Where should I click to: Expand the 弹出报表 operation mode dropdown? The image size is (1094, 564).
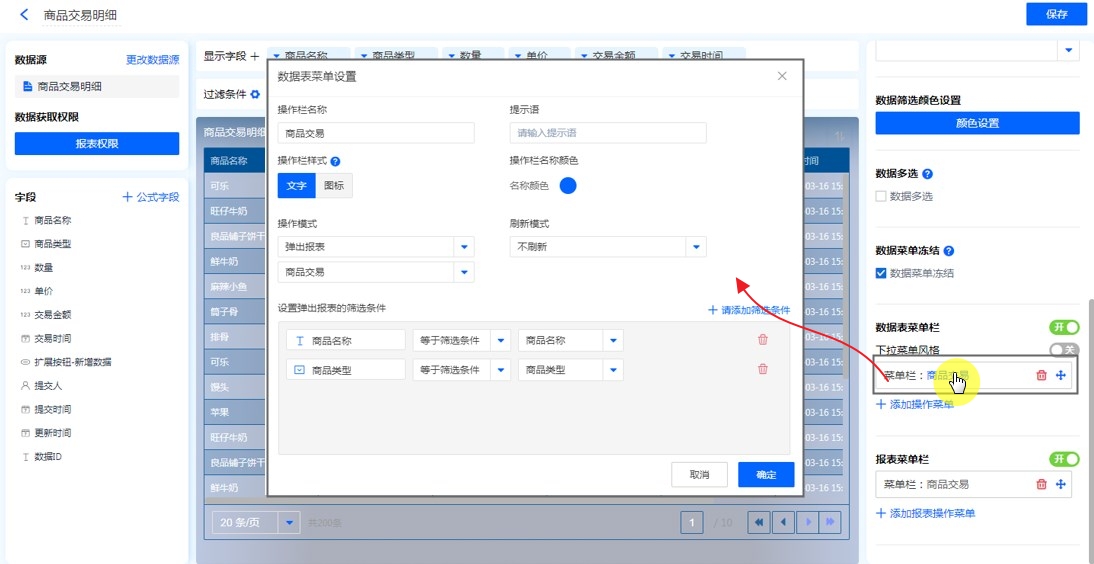464,246
